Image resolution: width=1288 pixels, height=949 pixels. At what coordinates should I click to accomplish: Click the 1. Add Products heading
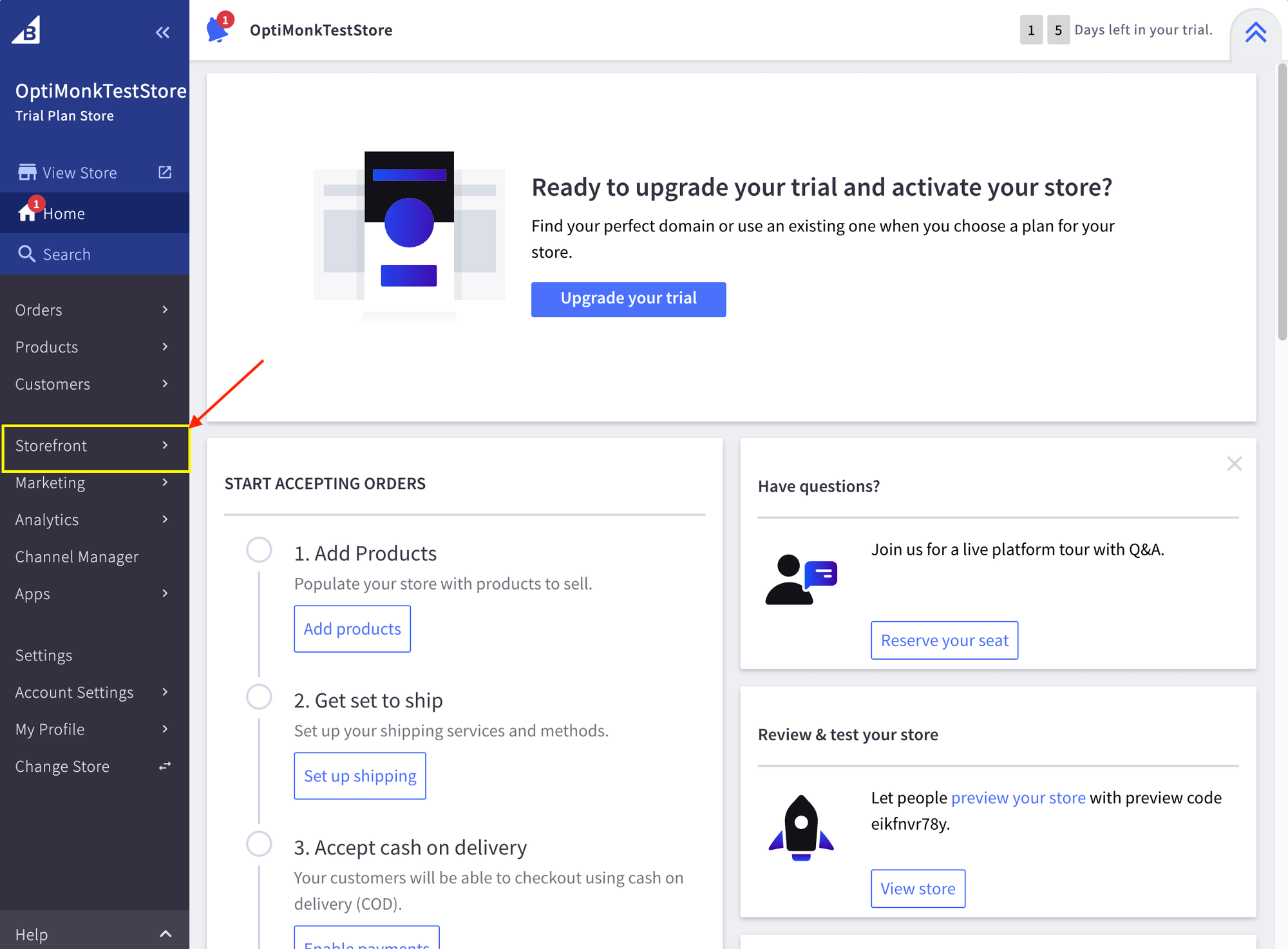tap(365, 553)
